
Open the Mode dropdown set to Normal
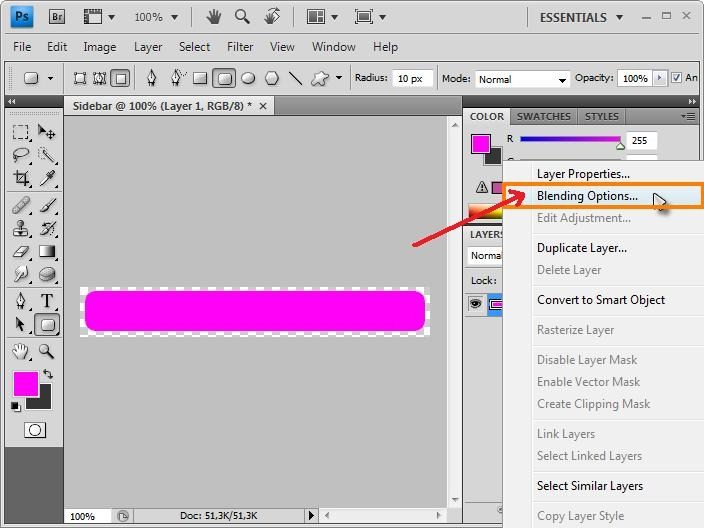click(x=522, y=79)
